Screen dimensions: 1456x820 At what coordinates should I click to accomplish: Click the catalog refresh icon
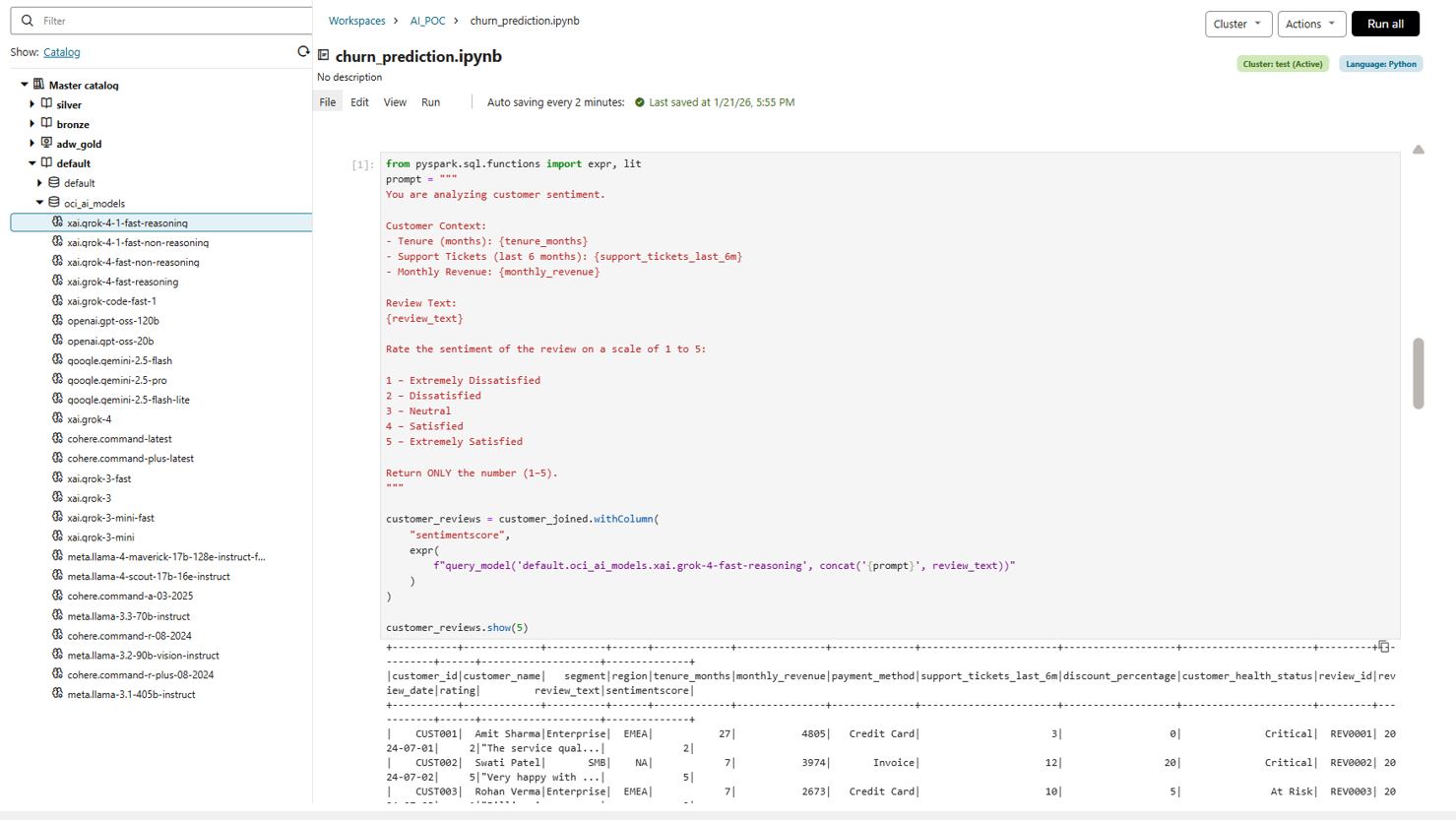[303, 51]
